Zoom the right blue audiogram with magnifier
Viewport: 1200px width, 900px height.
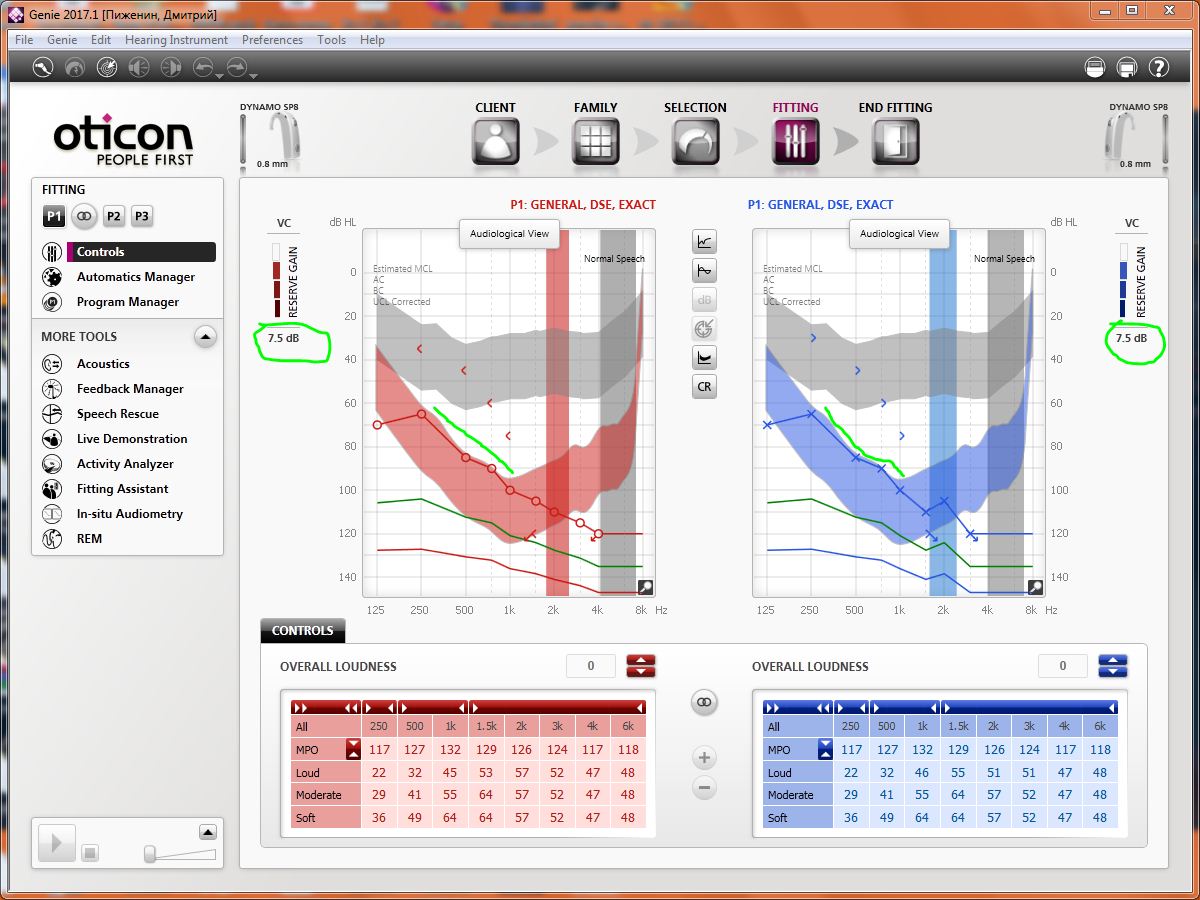1036,588
